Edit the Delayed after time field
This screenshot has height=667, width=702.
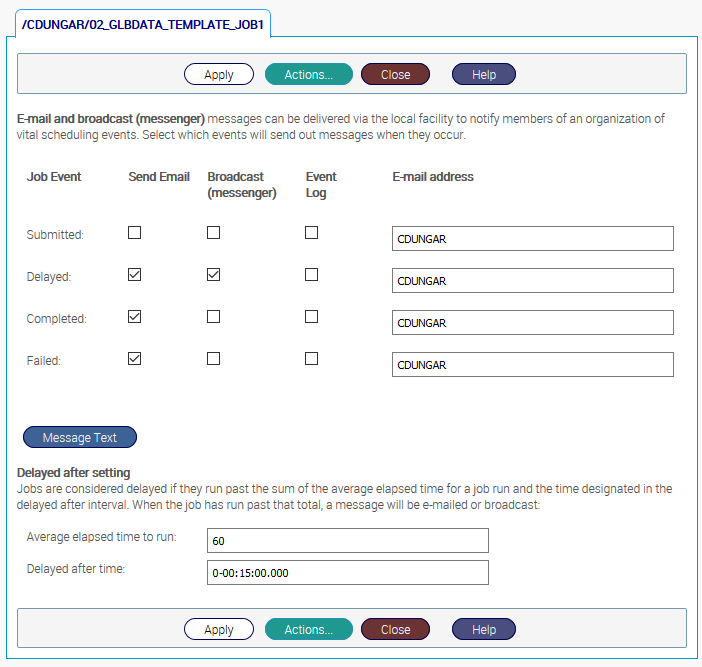(x=347, y=573)
